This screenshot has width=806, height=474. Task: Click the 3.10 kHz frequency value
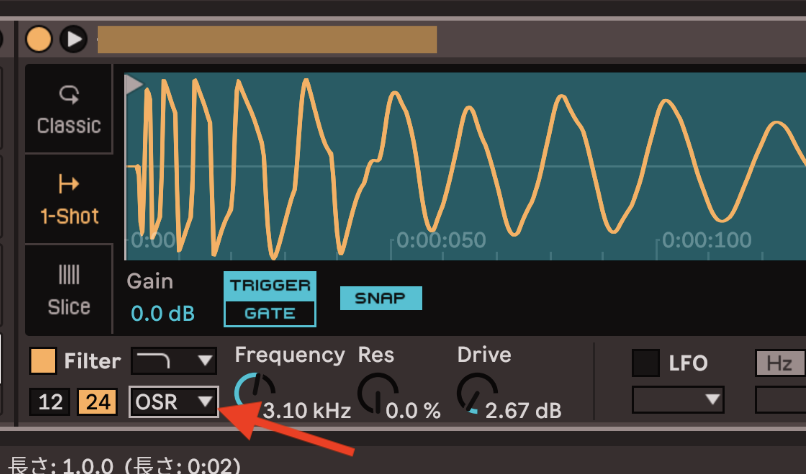[x=307, y=410]
